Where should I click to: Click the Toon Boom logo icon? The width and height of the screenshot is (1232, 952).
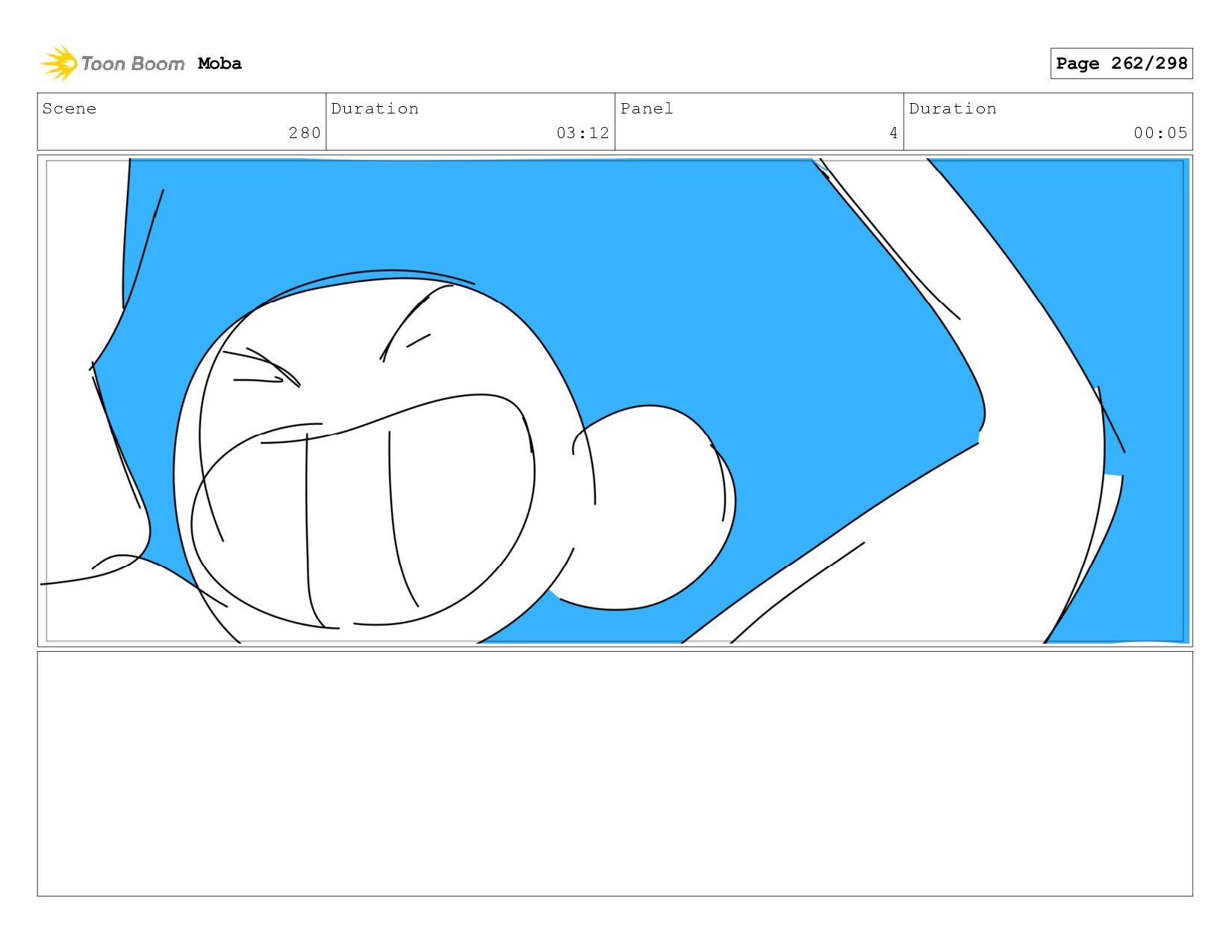click(59, 63)
